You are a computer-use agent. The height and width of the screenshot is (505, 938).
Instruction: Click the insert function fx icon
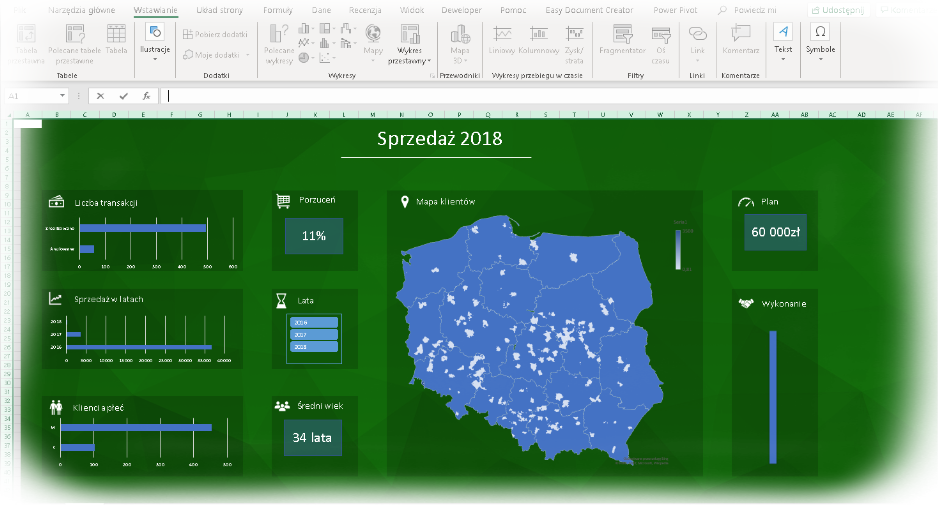146,96
